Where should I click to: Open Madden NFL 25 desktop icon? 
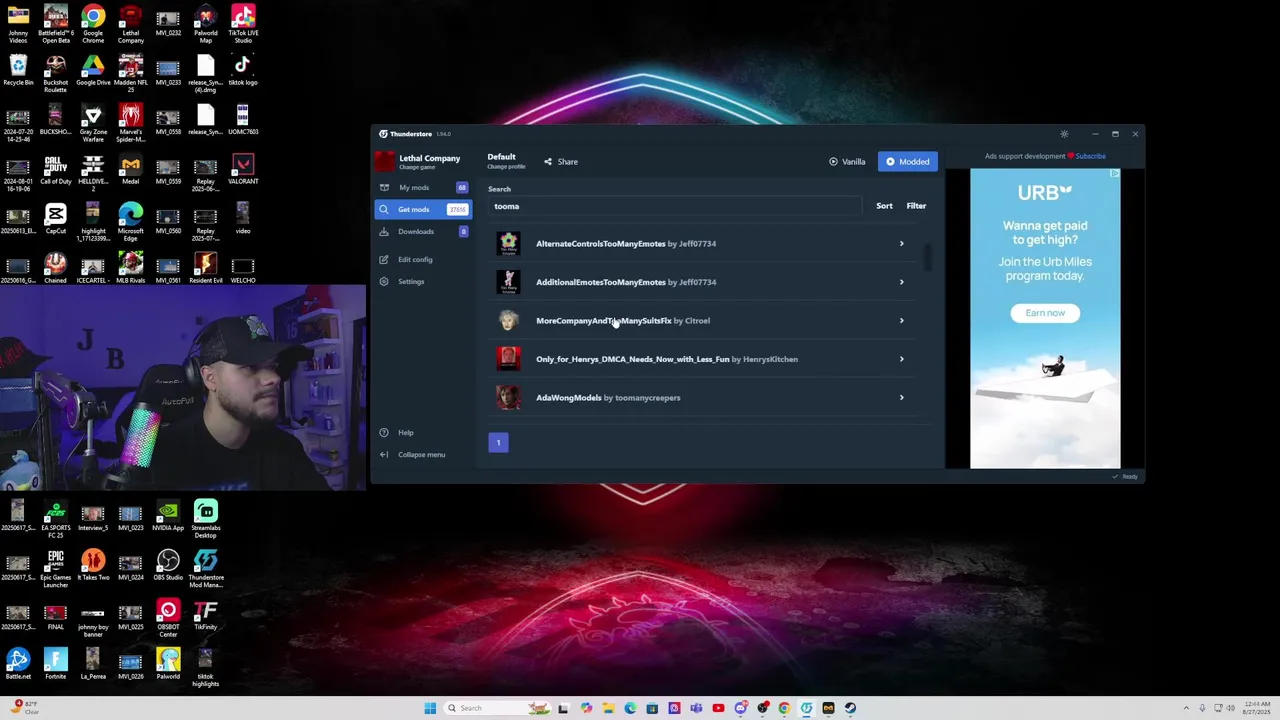pos(130,74)
